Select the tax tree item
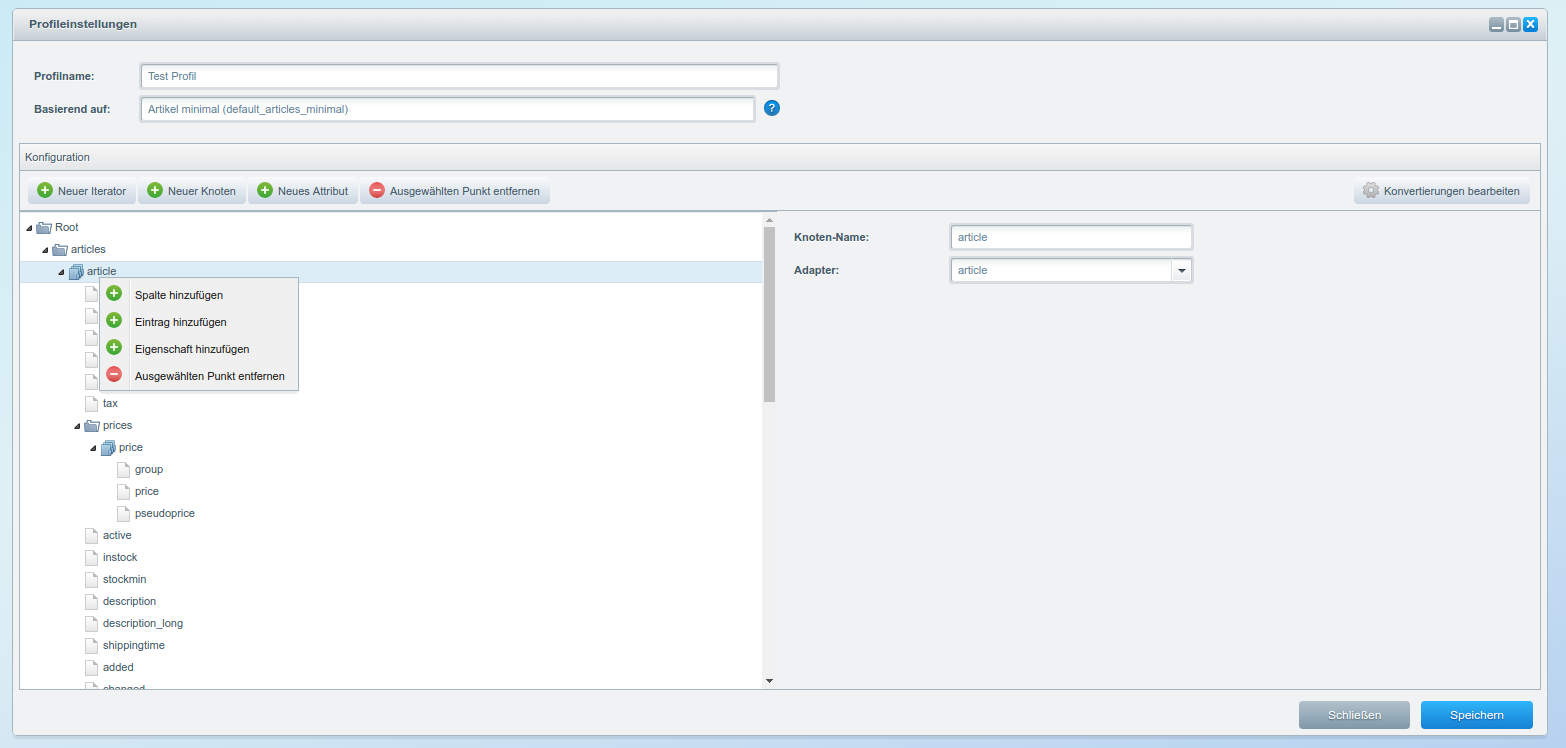Screen dimensions: 1566x748 [x=110, y=403]
